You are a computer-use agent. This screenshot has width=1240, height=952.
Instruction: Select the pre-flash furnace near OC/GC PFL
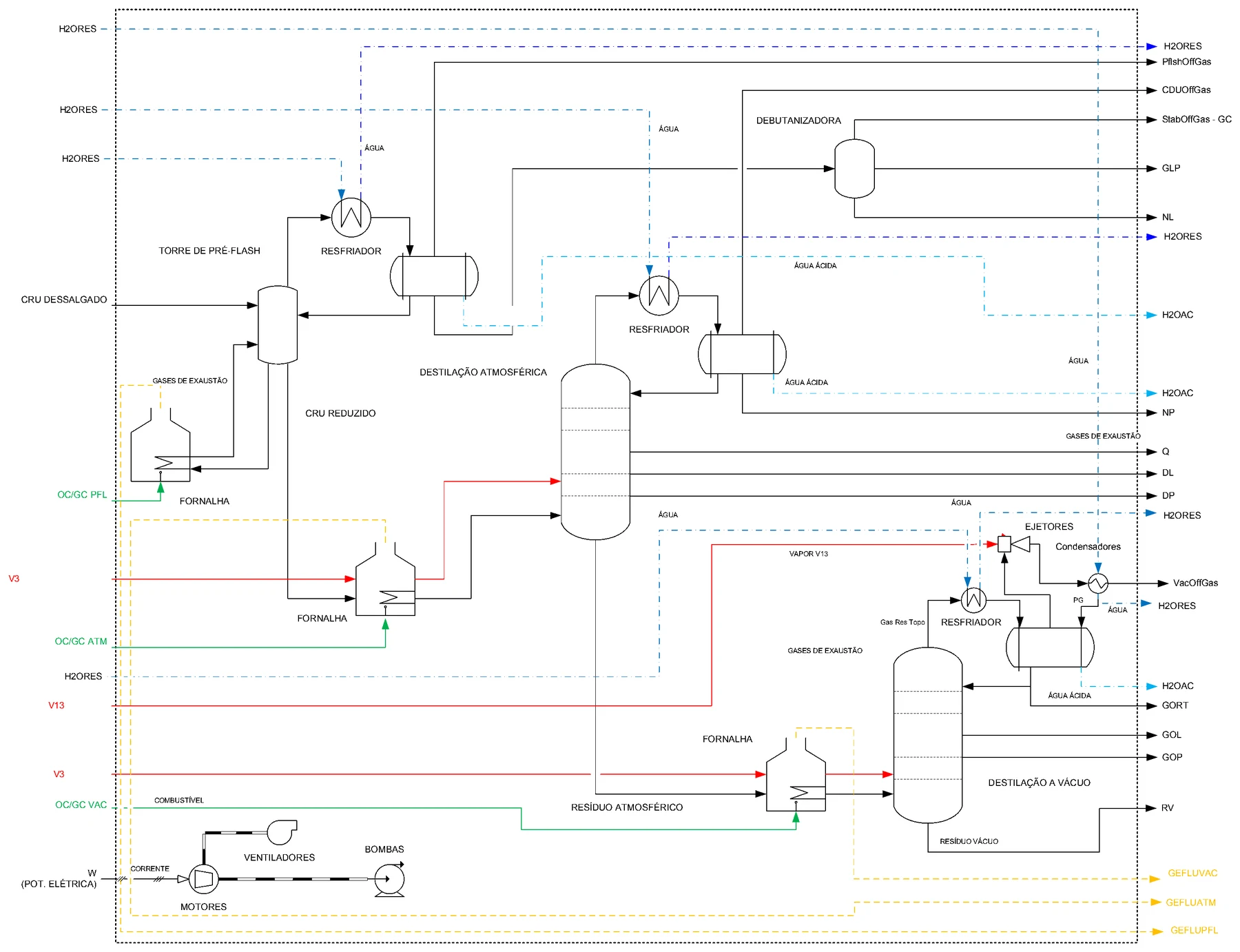pos(161,445)
